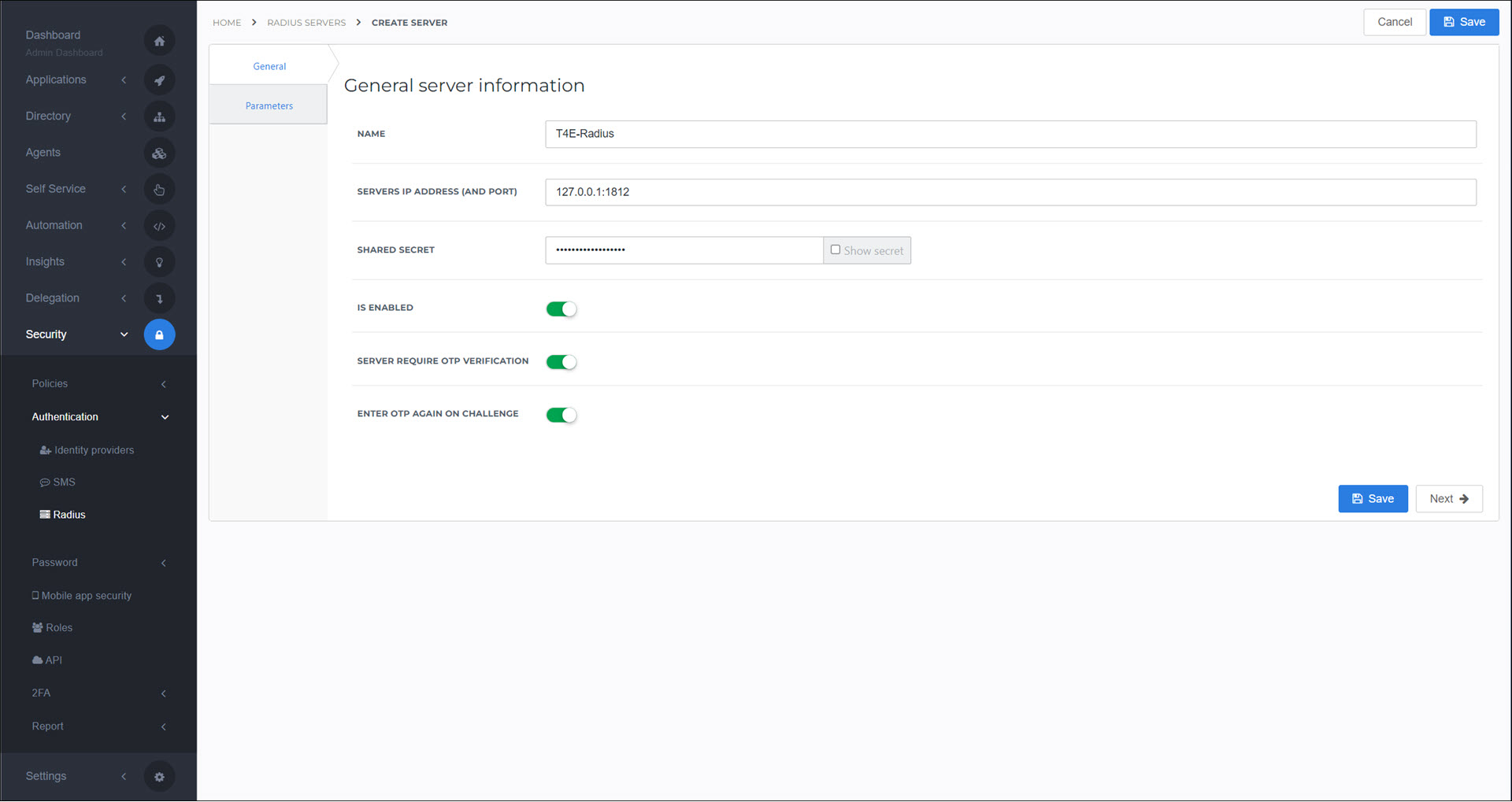Screen dimensions: 1512x802
Task: Click the Security lock icon
Action: [159, 334]
